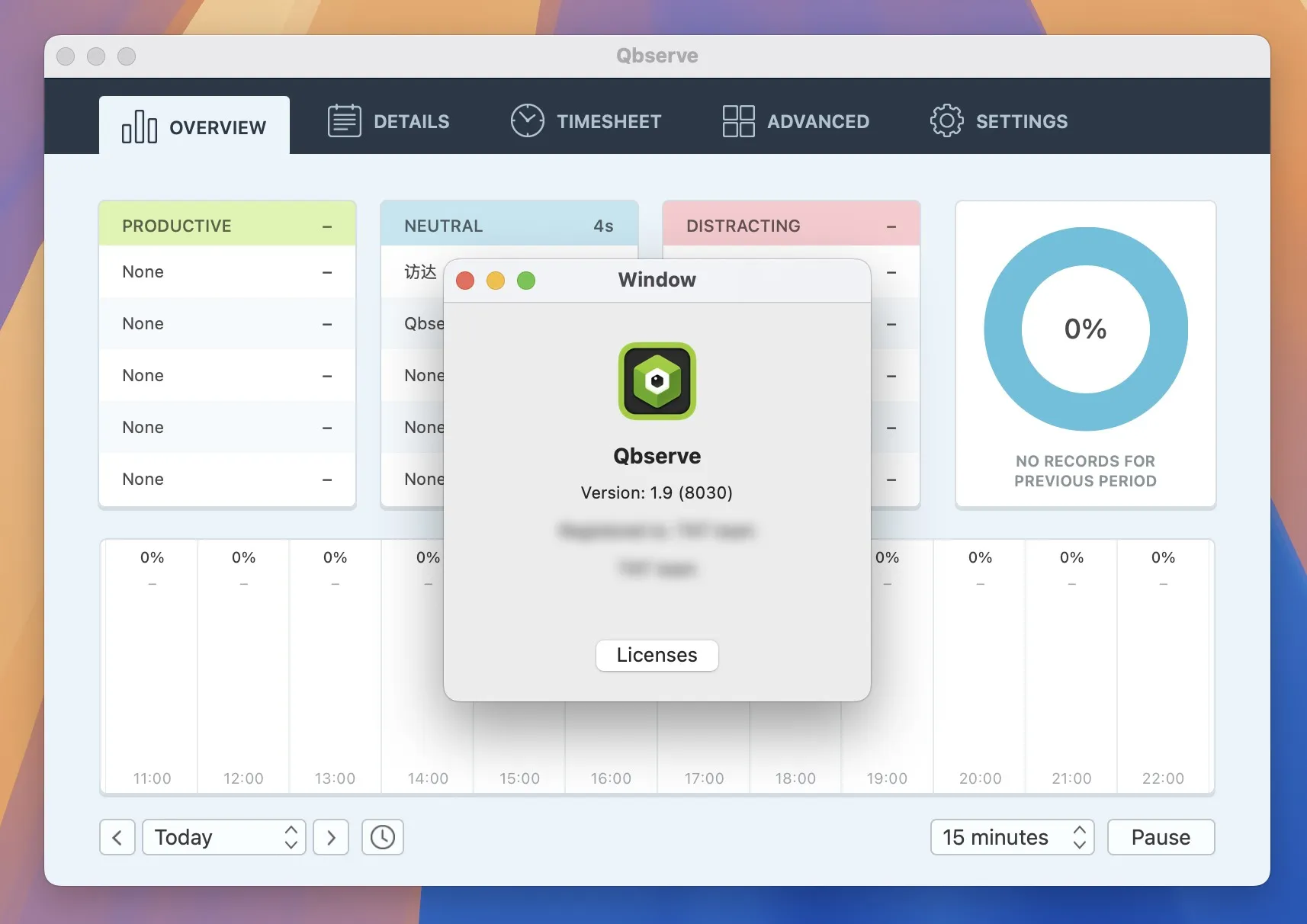Zoom the About window with green button

pos(526,281)
